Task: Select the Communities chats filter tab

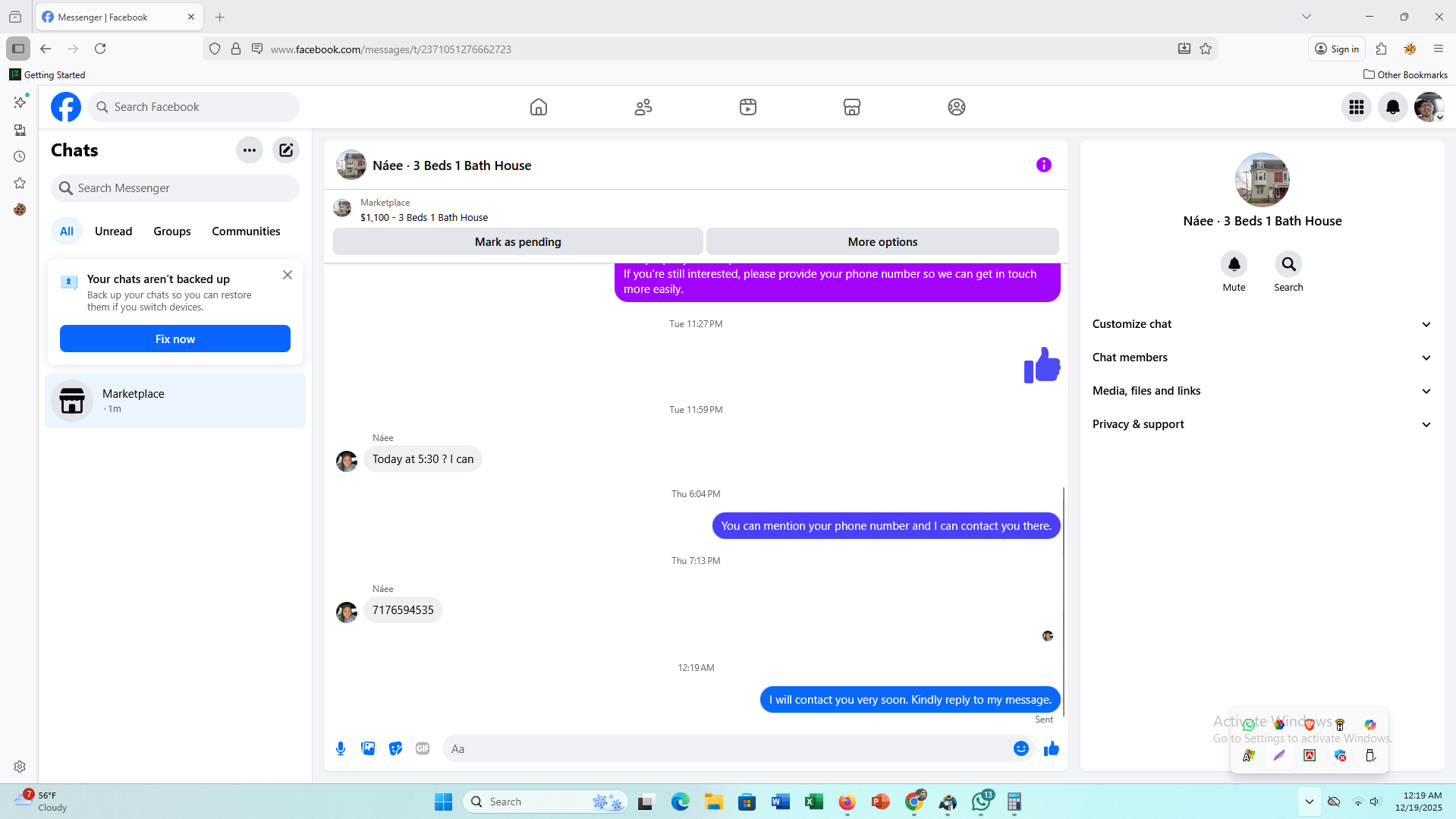Action: 246,232
